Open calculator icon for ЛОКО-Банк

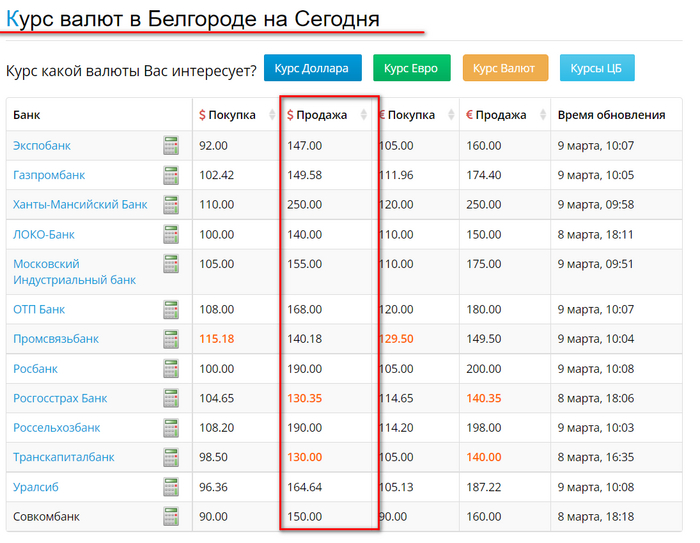[171, 234]
